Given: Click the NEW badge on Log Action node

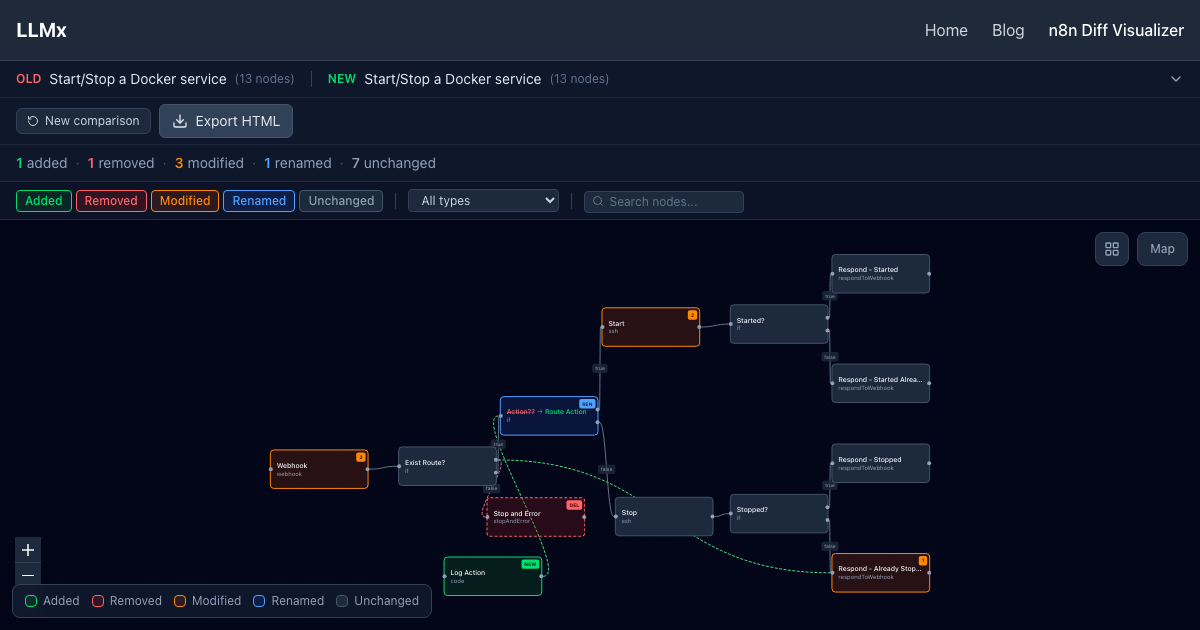Looking at the screenshot, I should coord(530,564).
